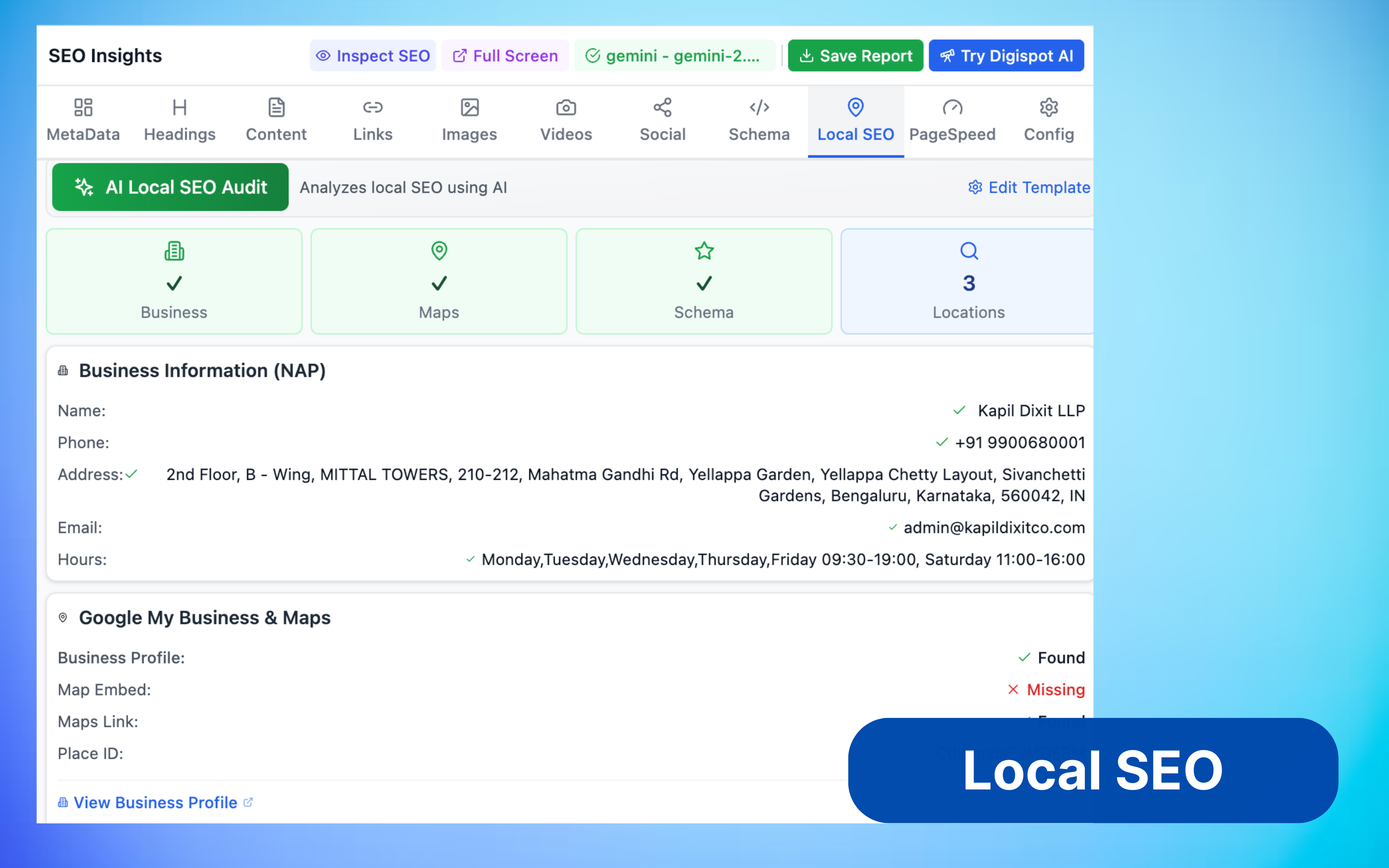Select the Videos camera icon
The width and height of the screenshot is (1389, 868).
pos(566,107)
